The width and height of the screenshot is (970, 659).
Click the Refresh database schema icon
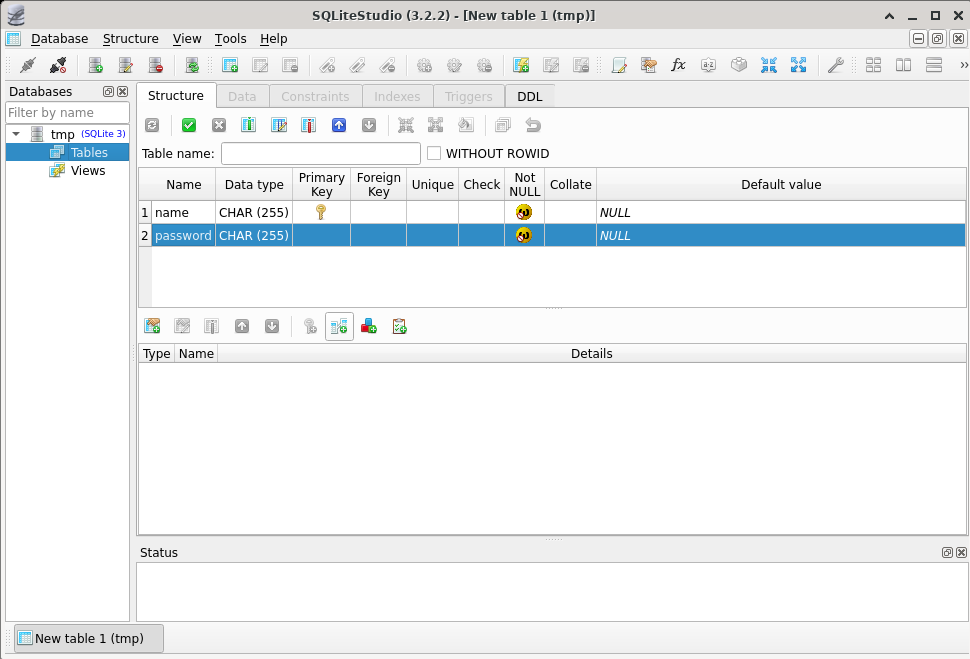192,65
